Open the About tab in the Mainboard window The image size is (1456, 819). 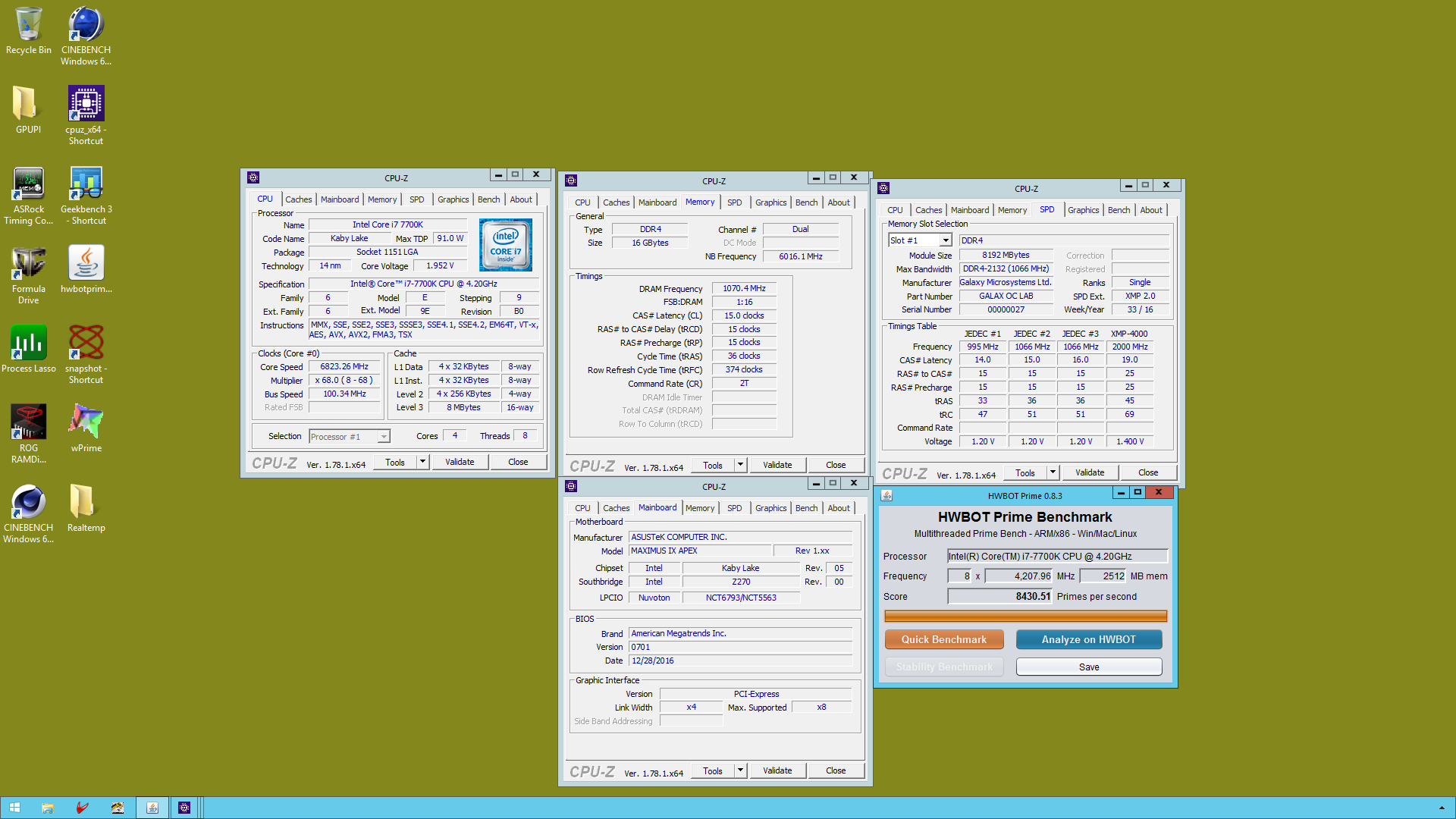tap(839, 508)
